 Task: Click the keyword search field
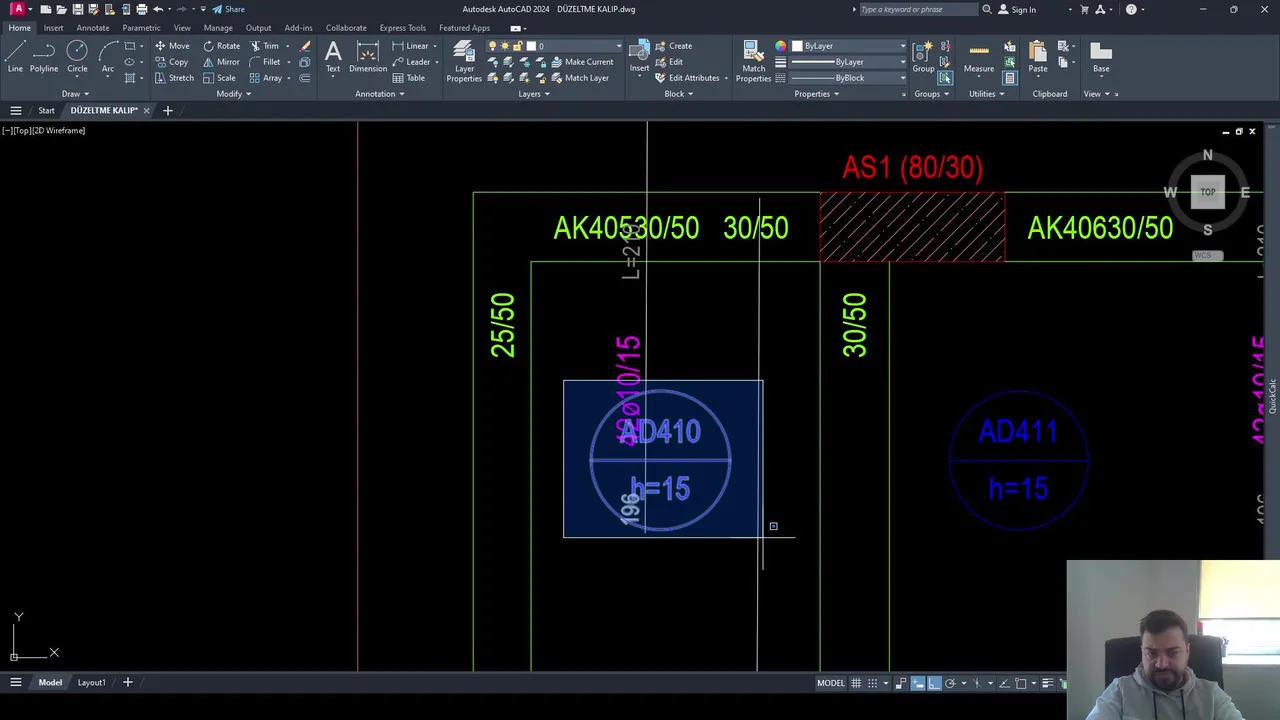click(x=918, y=9)
